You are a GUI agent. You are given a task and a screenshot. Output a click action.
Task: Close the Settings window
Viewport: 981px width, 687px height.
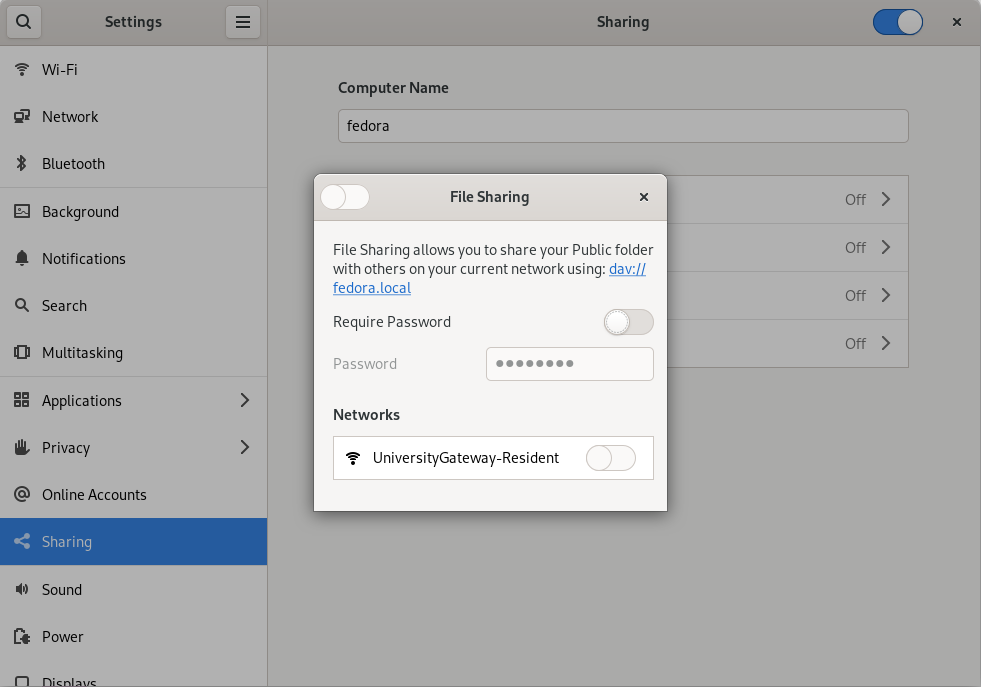[x=957, y=22]
